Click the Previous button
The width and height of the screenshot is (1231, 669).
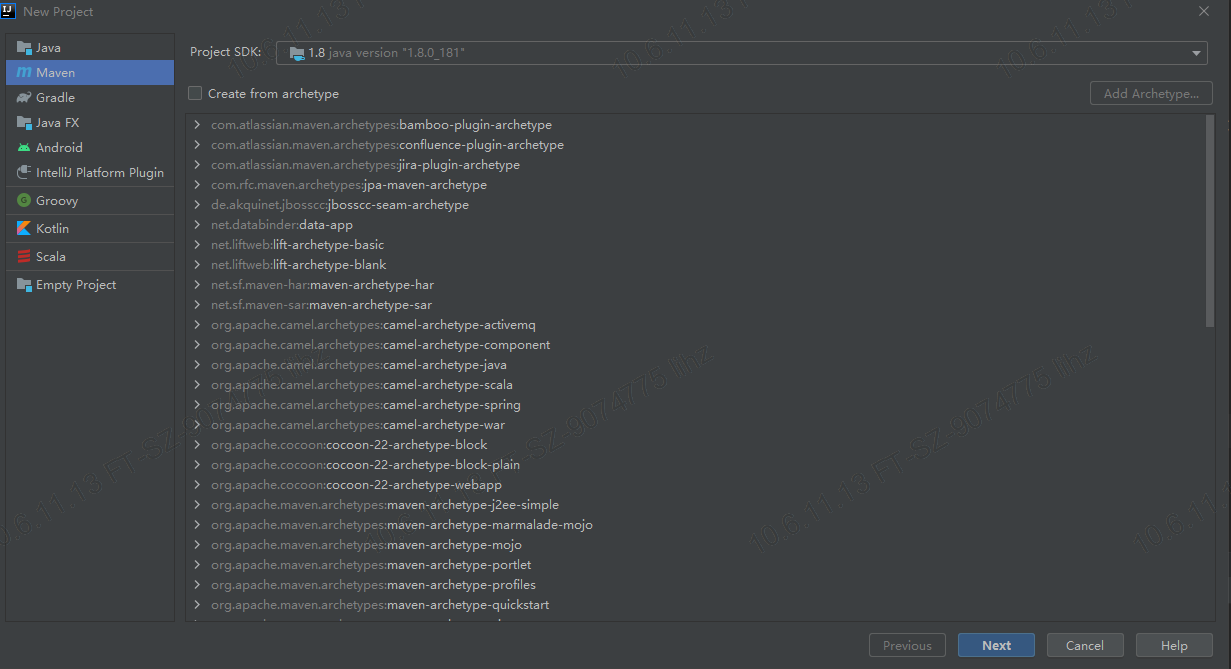907,645
